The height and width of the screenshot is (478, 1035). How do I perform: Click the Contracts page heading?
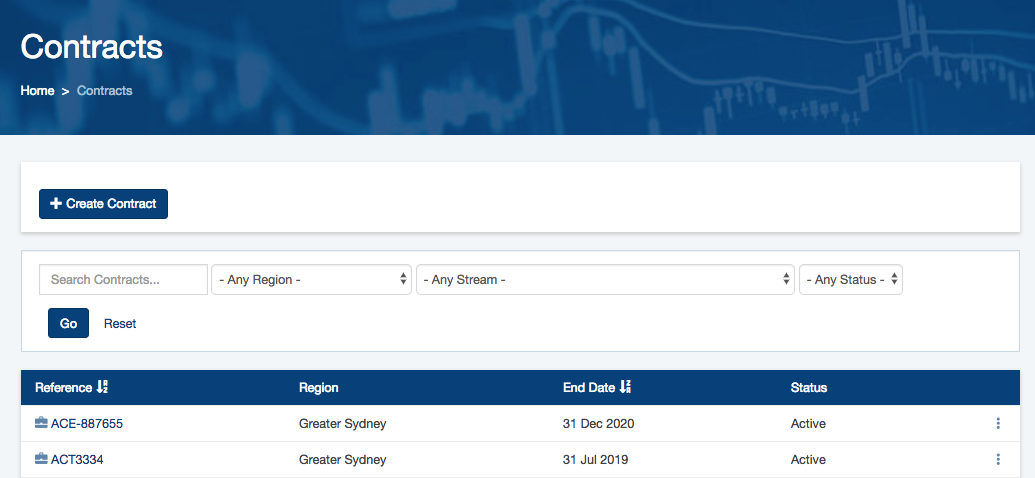coord(91,47)
